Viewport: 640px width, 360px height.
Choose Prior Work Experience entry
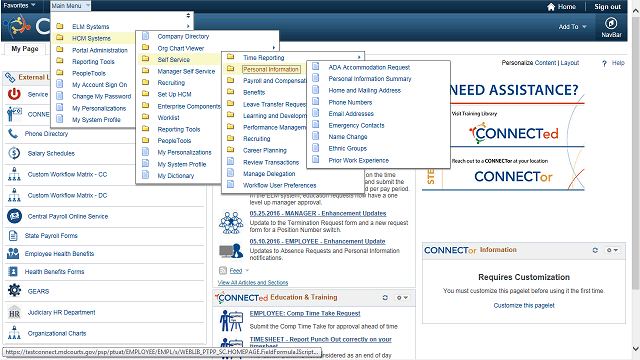(x=358, y=160)
